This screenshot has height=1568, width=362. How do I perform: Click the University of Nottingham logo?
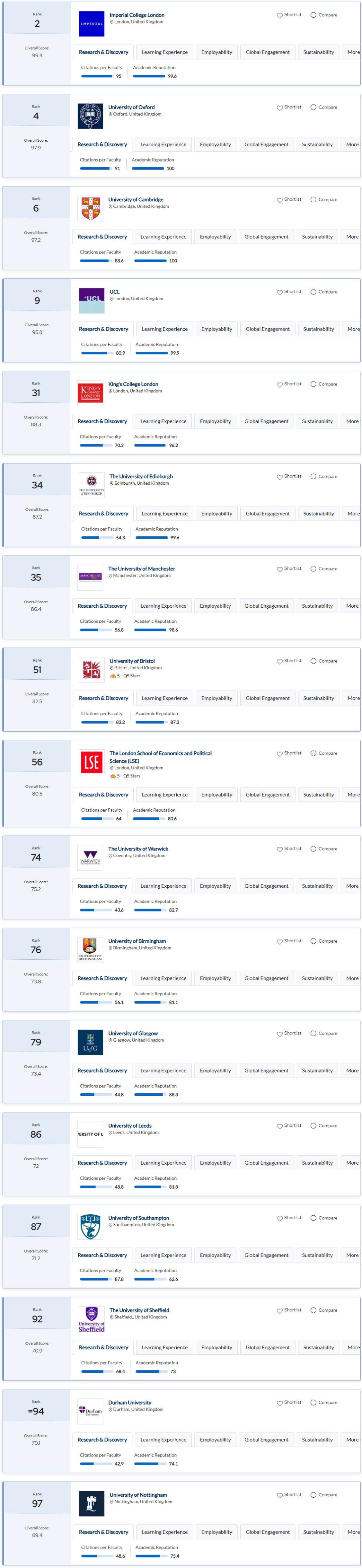coord(92,1503)
